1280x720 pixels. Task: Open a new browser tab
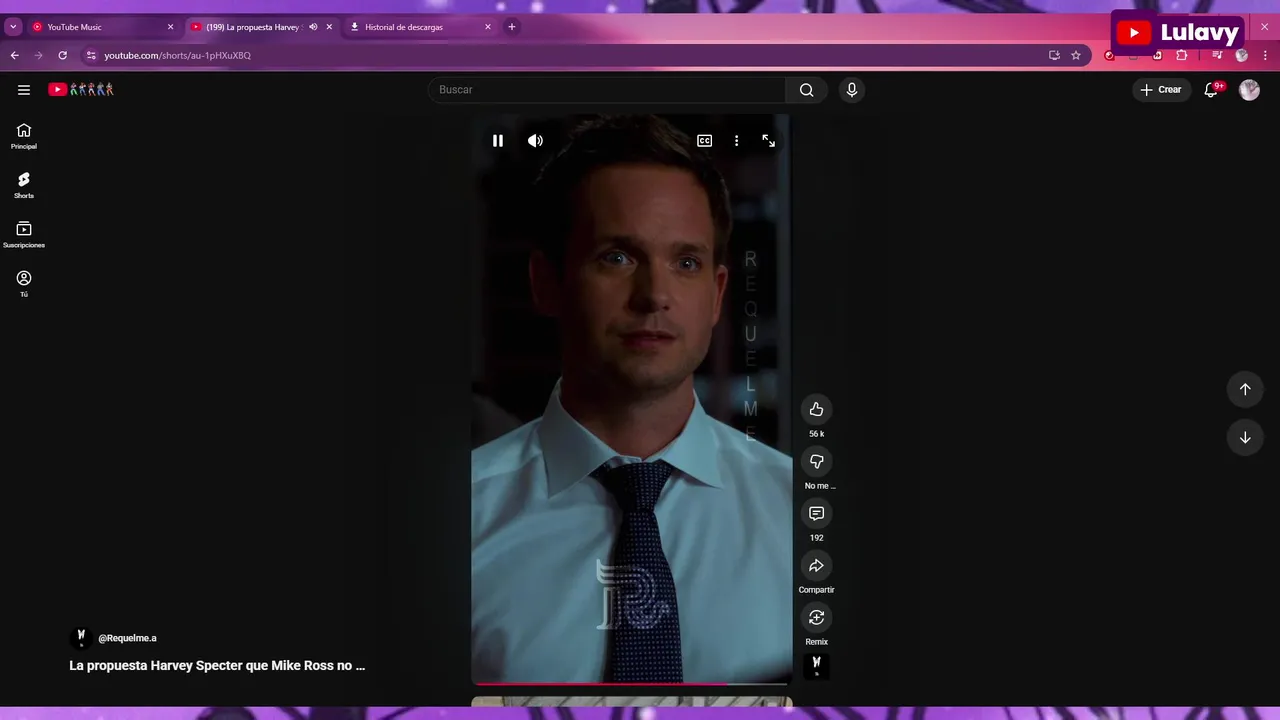512,27
